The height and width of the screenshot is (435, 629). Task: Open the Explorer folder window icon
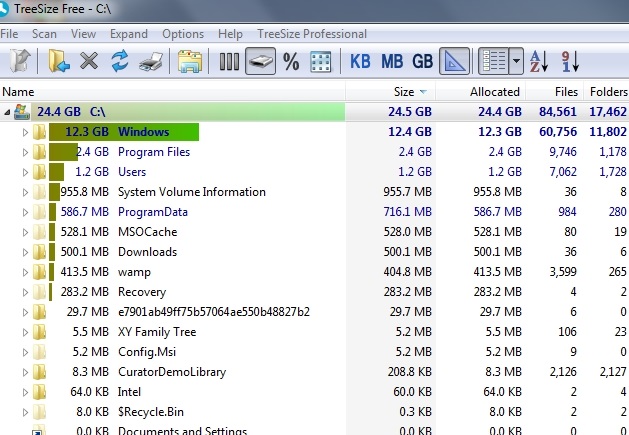coord(190,61)
